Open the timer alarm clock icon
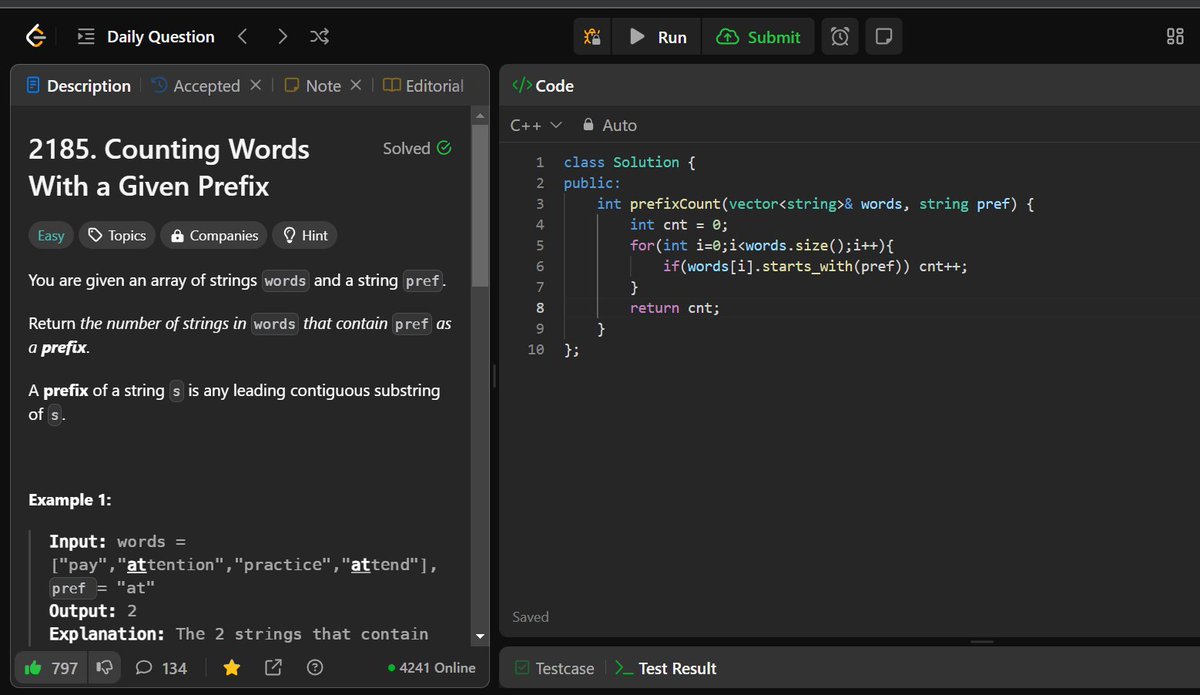The image size is (1200, 695). click(x=840, y=37)
